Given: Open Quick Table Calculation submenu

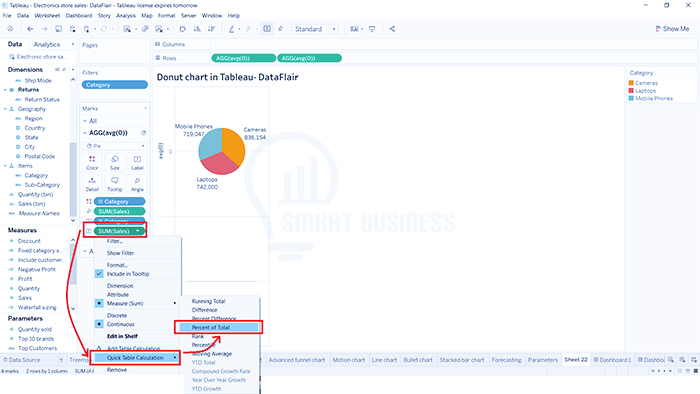Looking at the screenshot, I should pos(135,358).
